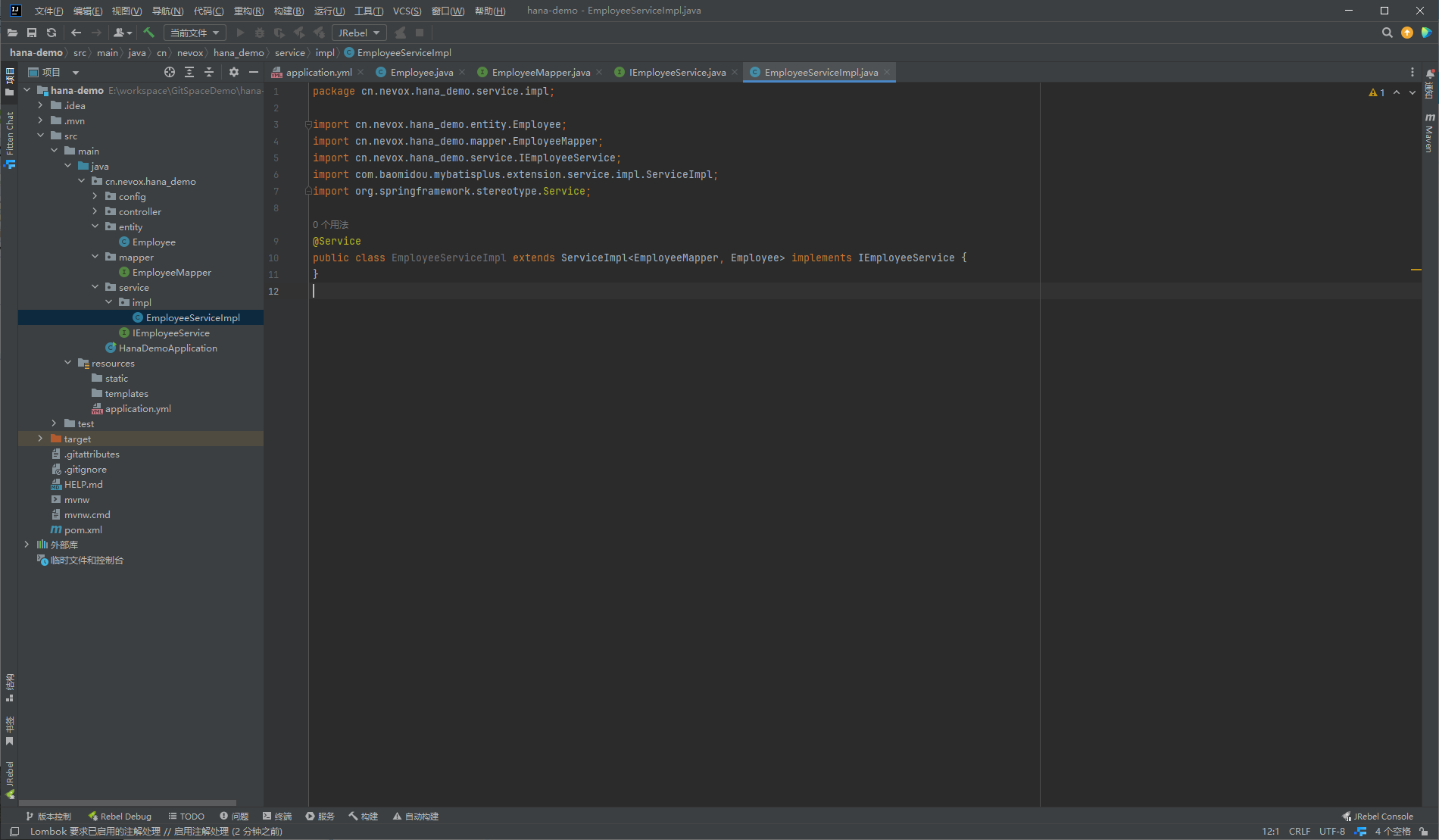1439x840 pixels.
Task: Click the green Build project hammer icon
Action: click(x=148, y=33)
